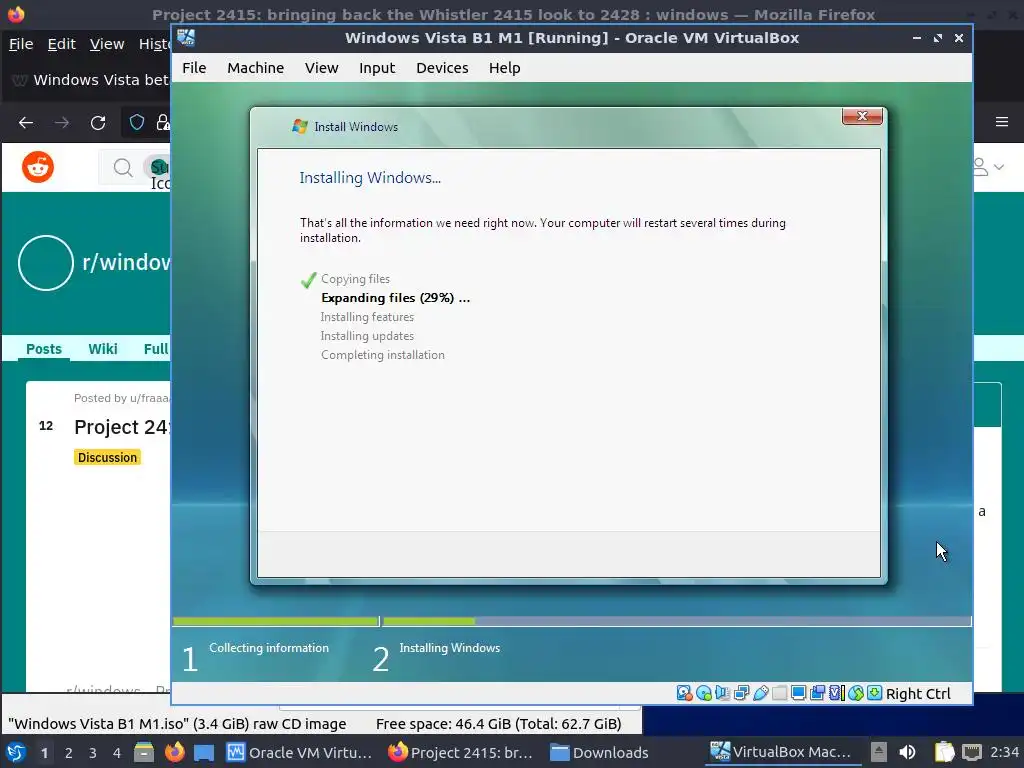This screenshot has width=1024, height=768.
Task: Click the keyboard capture green arrow indicator
Action: pos(874,694)
